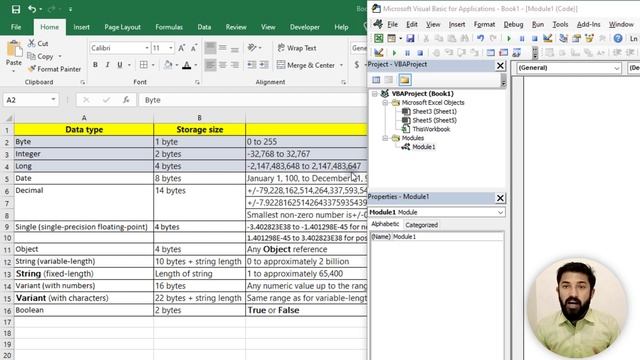Toggle Align Left
Screen dimensions: 640x360
click(210, 65)
